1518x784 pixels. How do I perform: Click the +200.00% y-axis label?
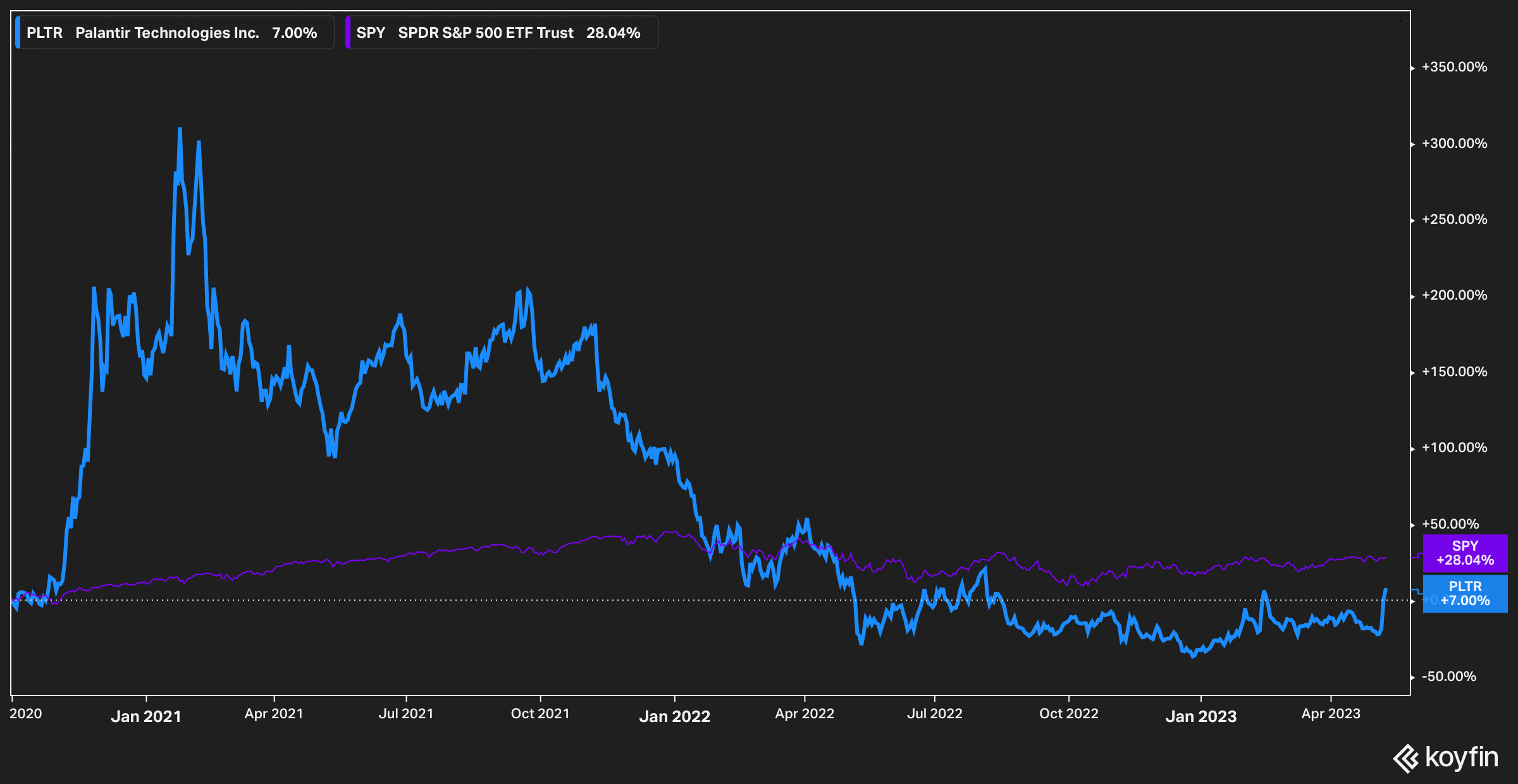[x=1454, y=295]
